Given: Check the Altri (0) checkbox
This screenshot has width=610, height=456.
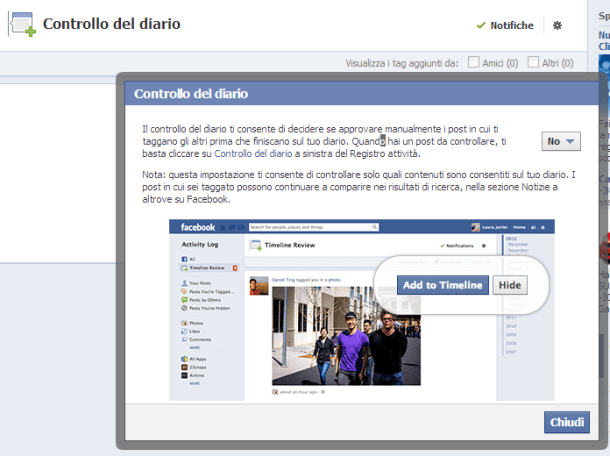Looking at the screenshot, I should point(533,62).
